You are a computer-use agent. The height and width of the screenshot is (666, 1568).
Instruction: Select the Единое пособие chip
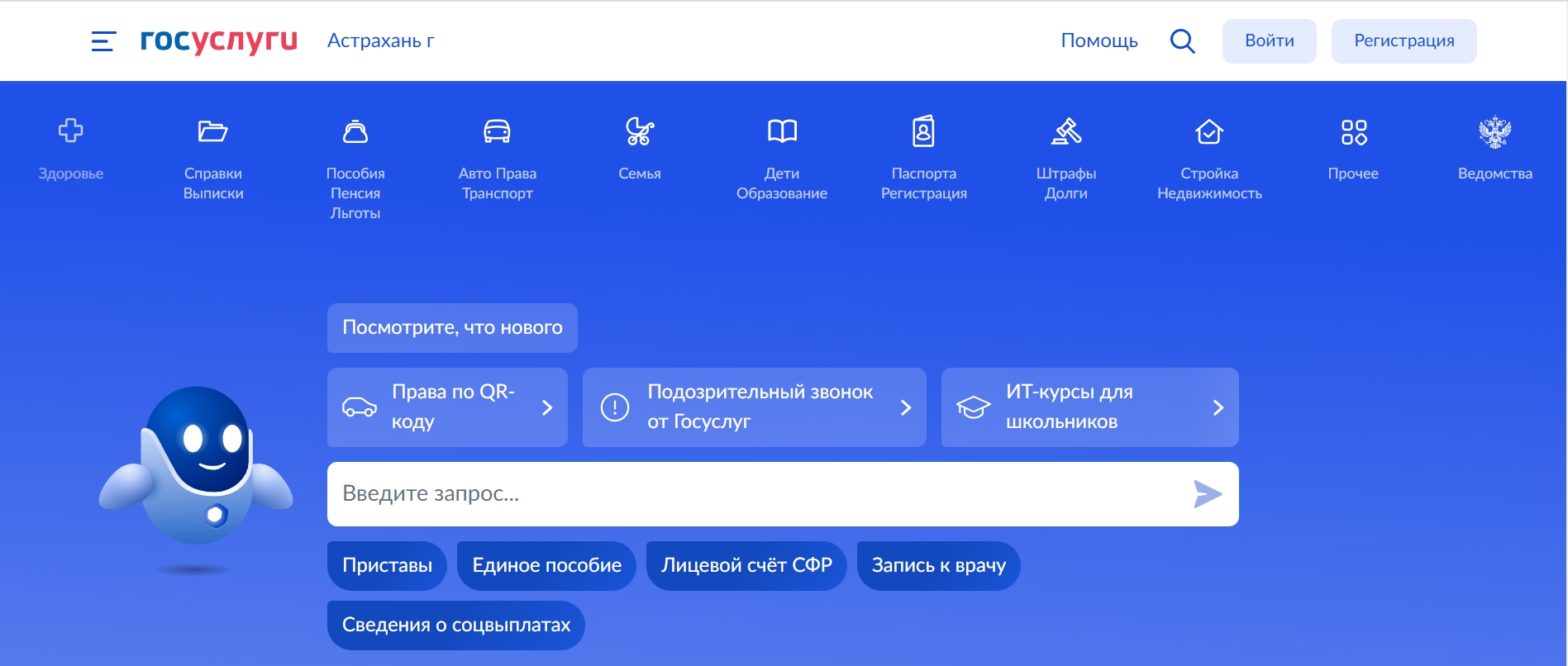(546, 566)
